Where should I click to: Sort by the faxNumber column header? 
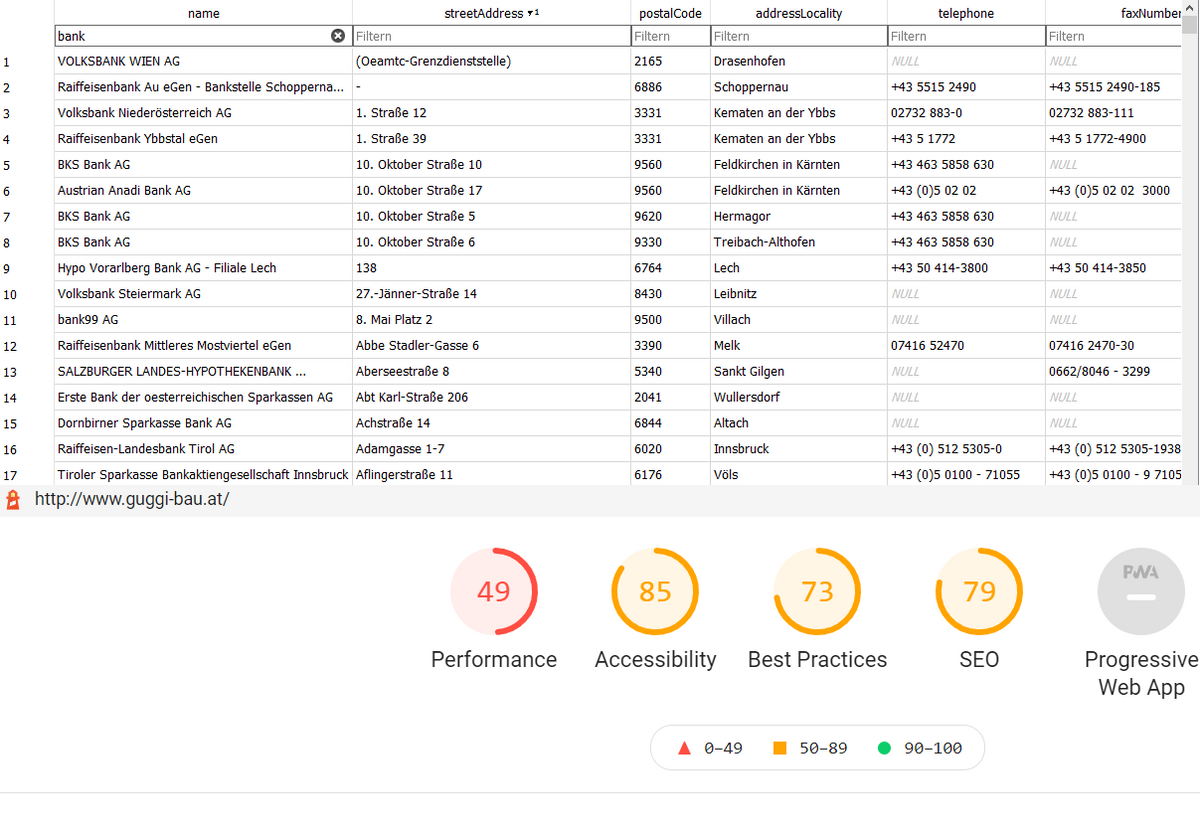coord(1114,13)
